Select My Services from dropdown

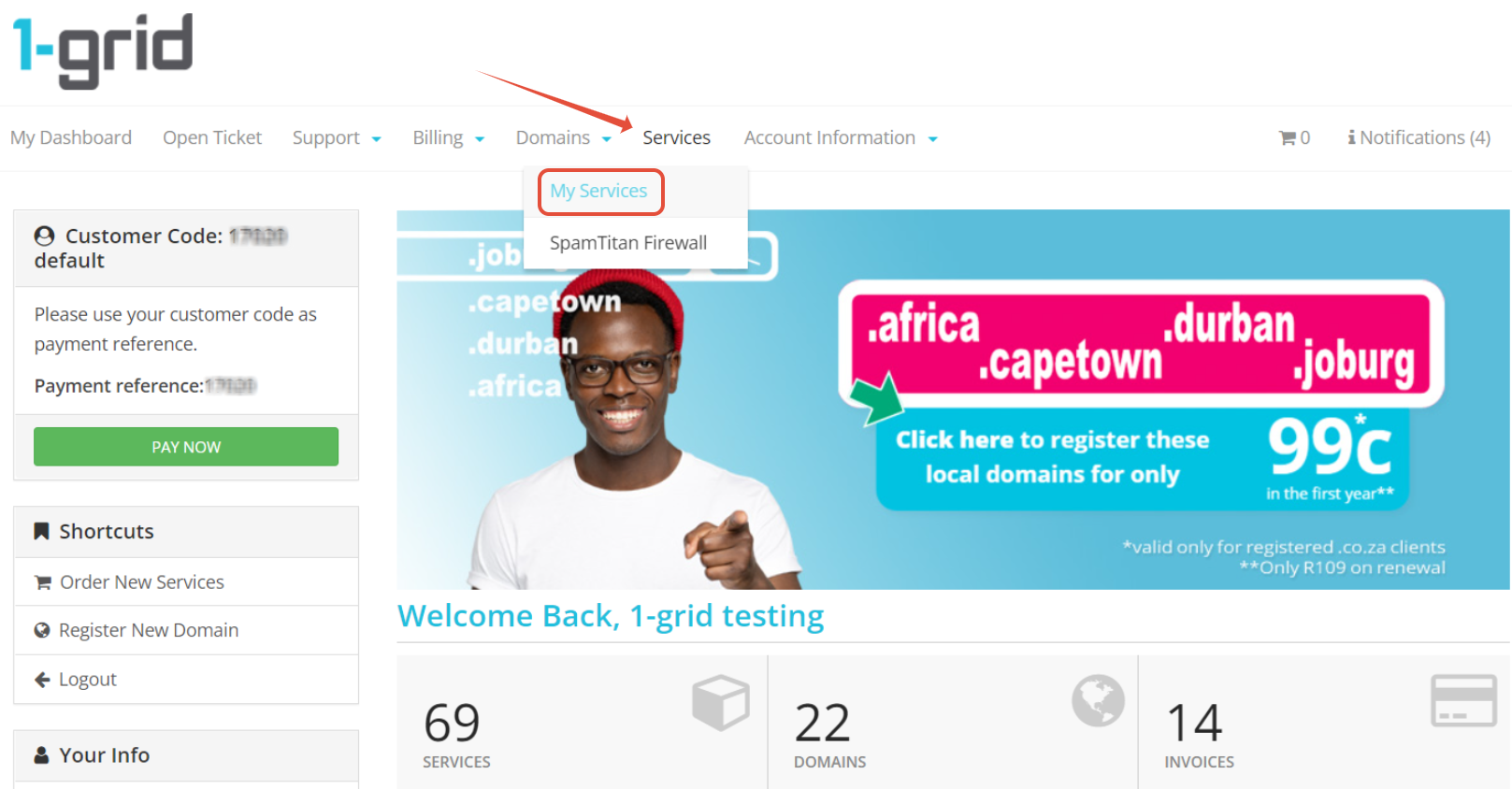pos(598,191)
